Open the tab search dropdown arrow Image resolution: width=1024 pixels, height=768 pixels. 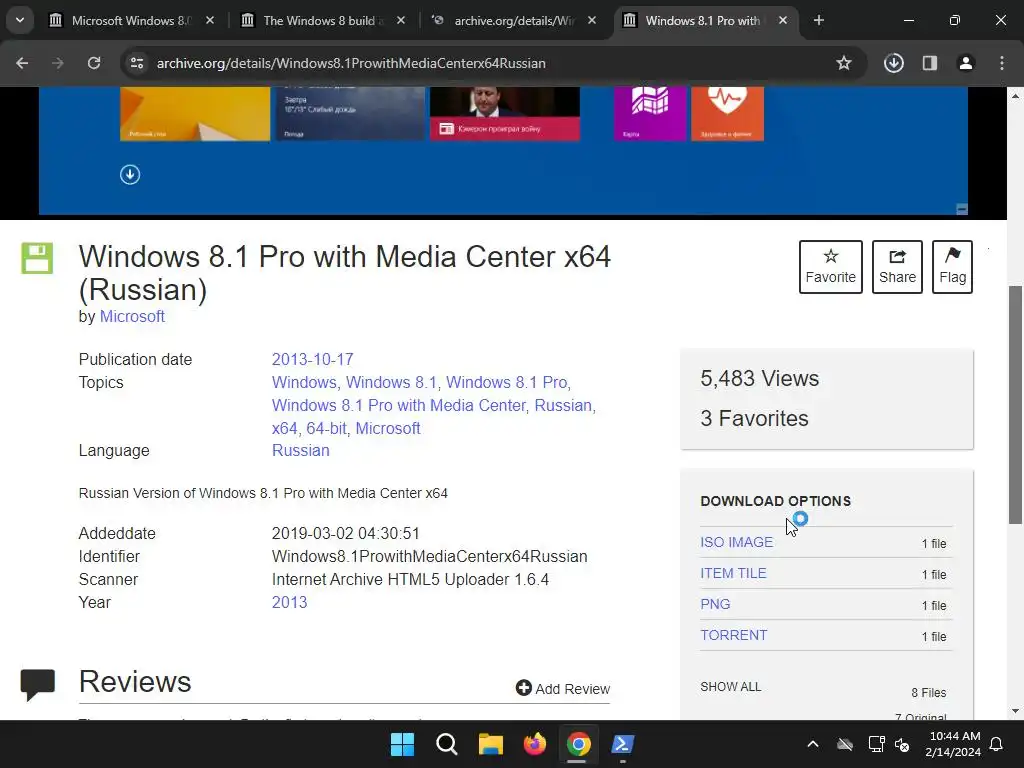[x=20, y=20]
